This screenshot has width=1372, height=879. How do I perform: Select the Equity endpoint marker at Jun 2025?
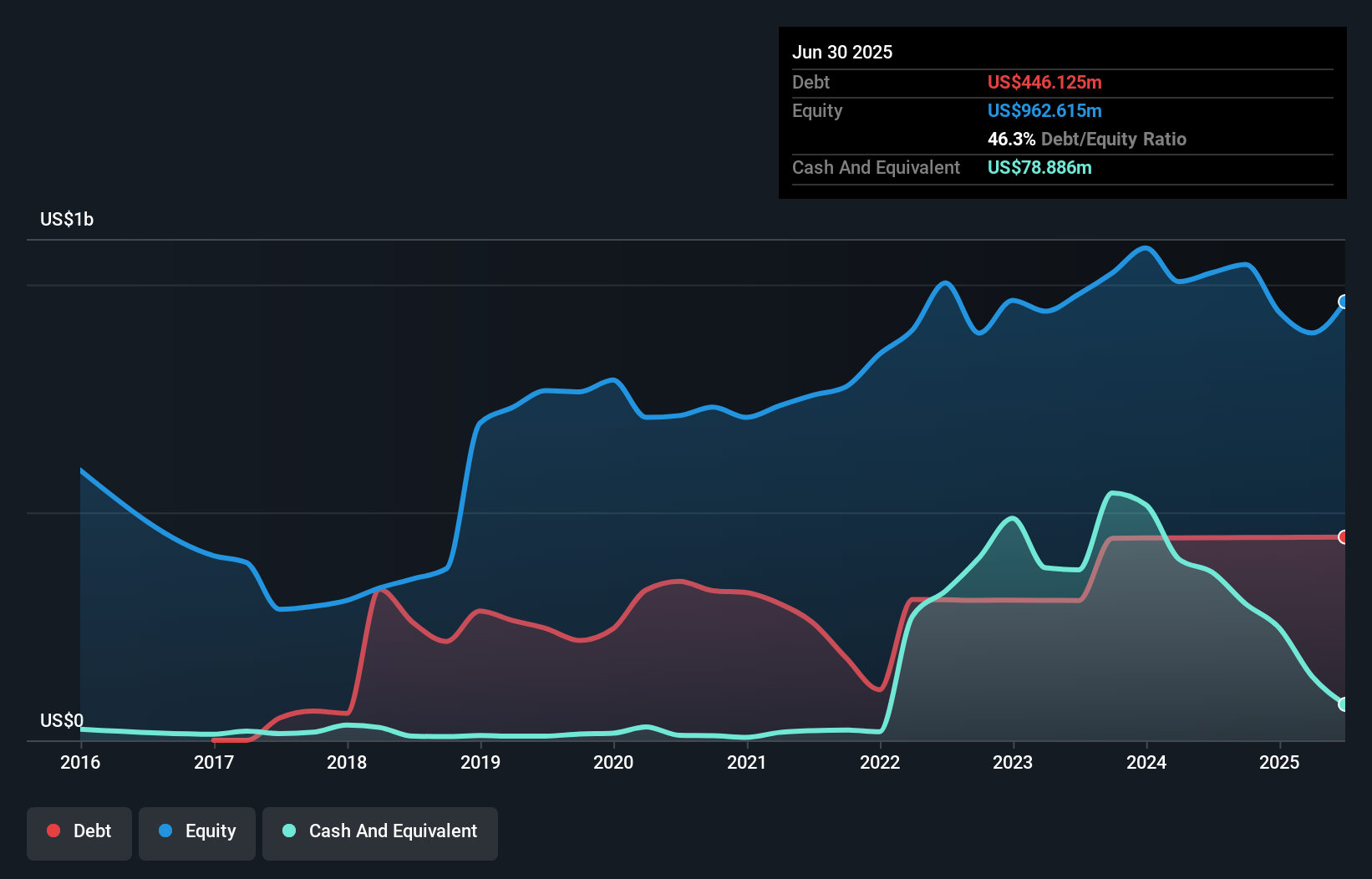coord(1344,302)
